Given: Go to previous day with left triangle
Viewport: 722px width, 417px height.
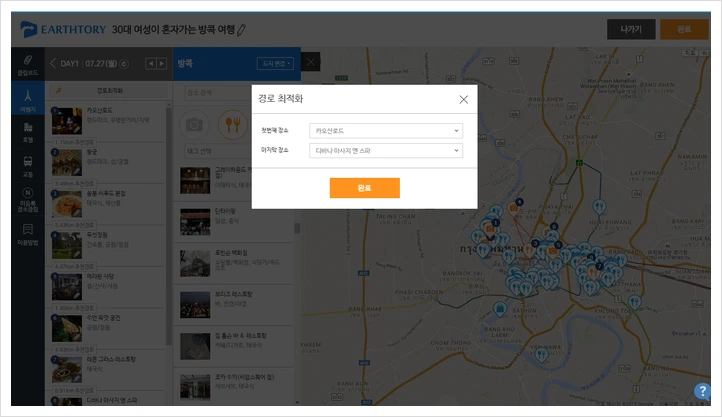Looking at the screenshot, I should [151, 64].
